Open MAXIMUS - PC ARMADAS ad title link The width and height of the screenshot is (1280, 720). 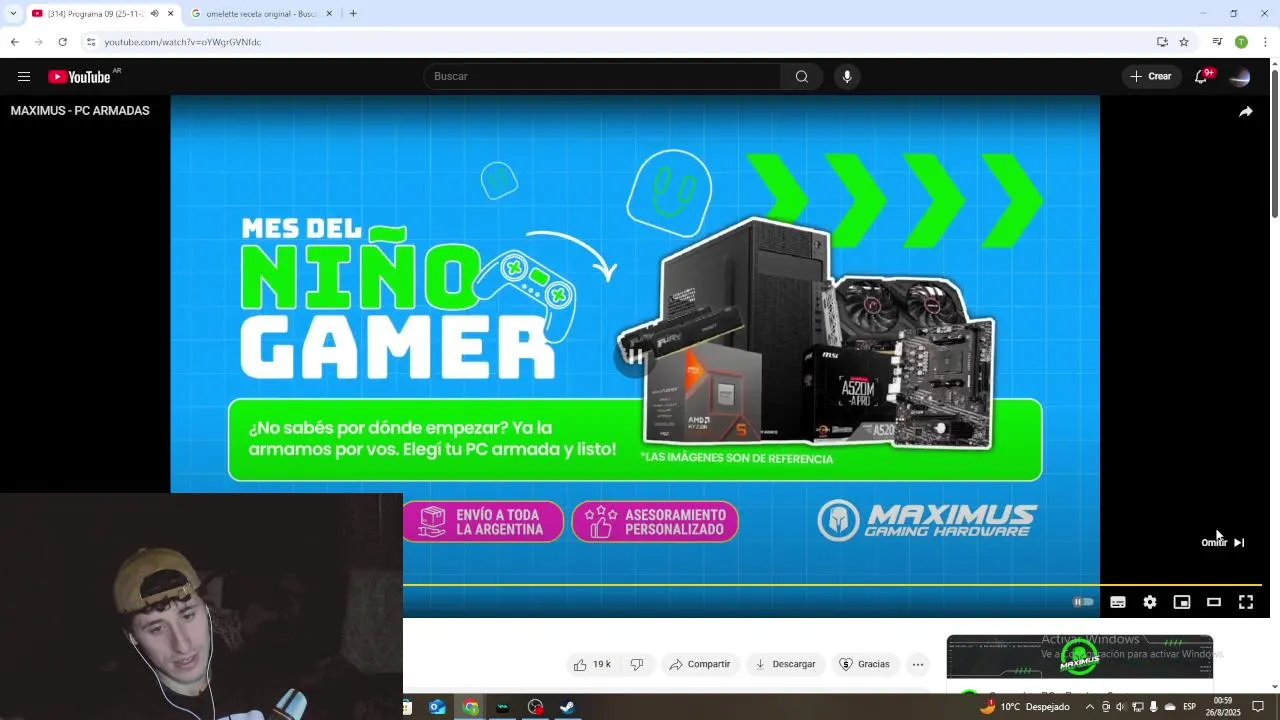(80, 111)
